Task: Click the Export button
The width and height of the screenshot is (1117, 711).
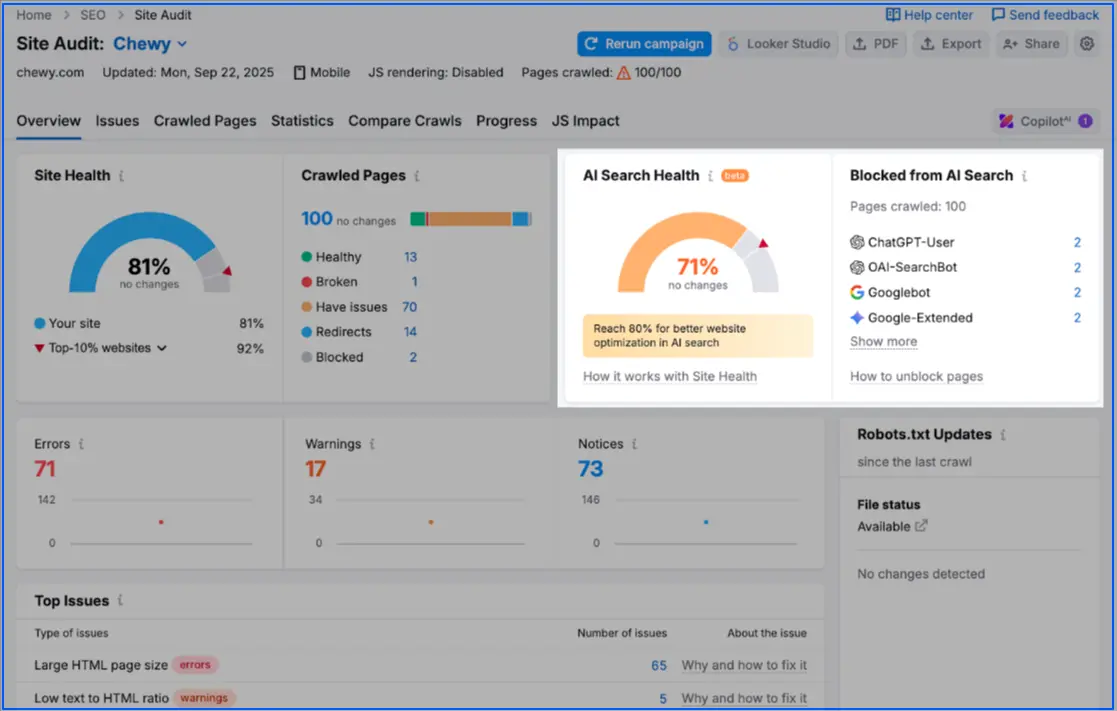Action: coord(951,43)
